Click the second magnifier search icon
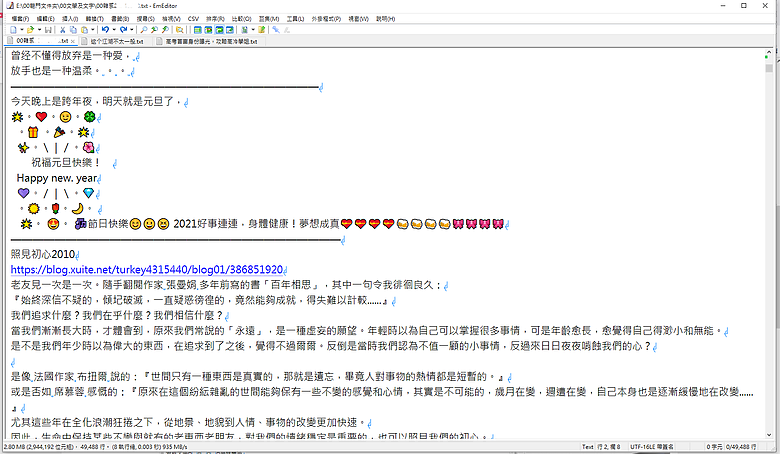 tap(154, 30)
